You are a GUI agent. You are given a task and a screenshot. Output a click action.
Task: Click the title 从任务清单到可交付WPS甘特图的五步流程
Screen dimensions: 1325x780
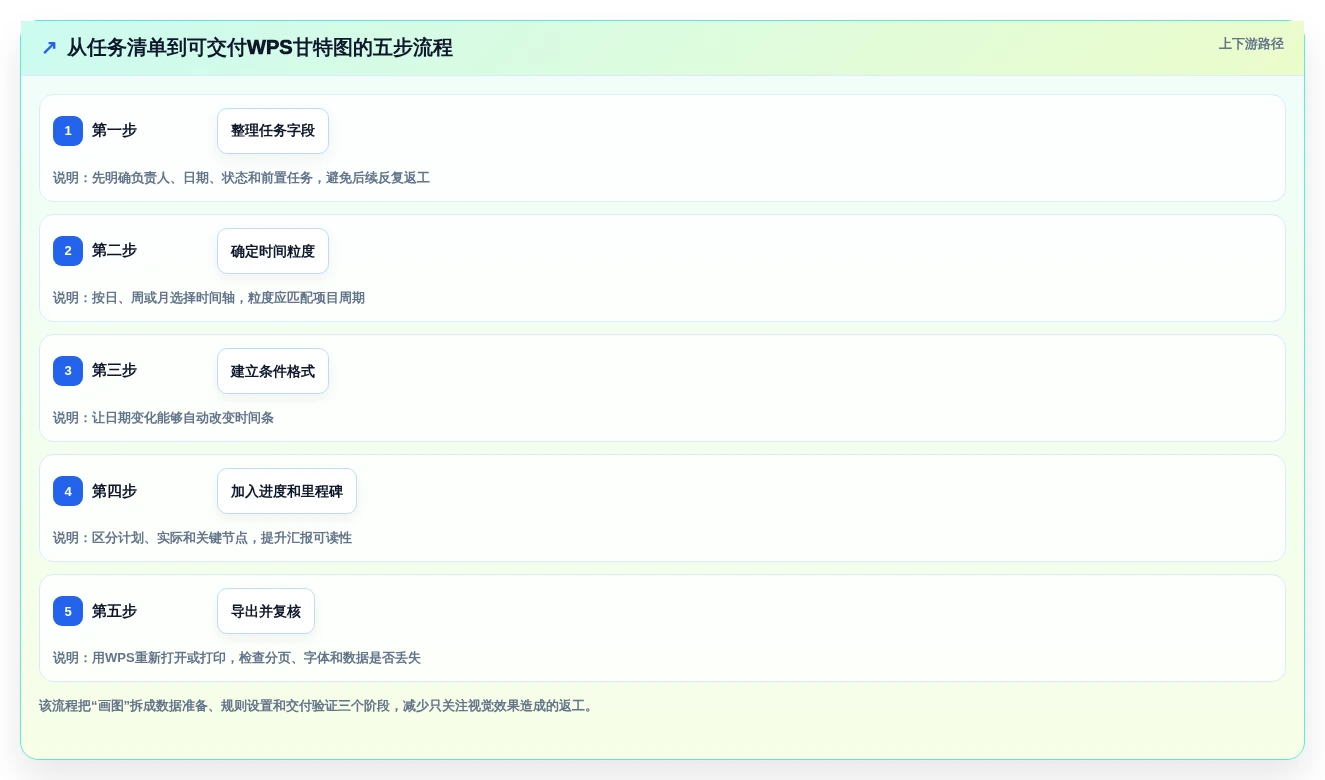(x=260, y=47)
